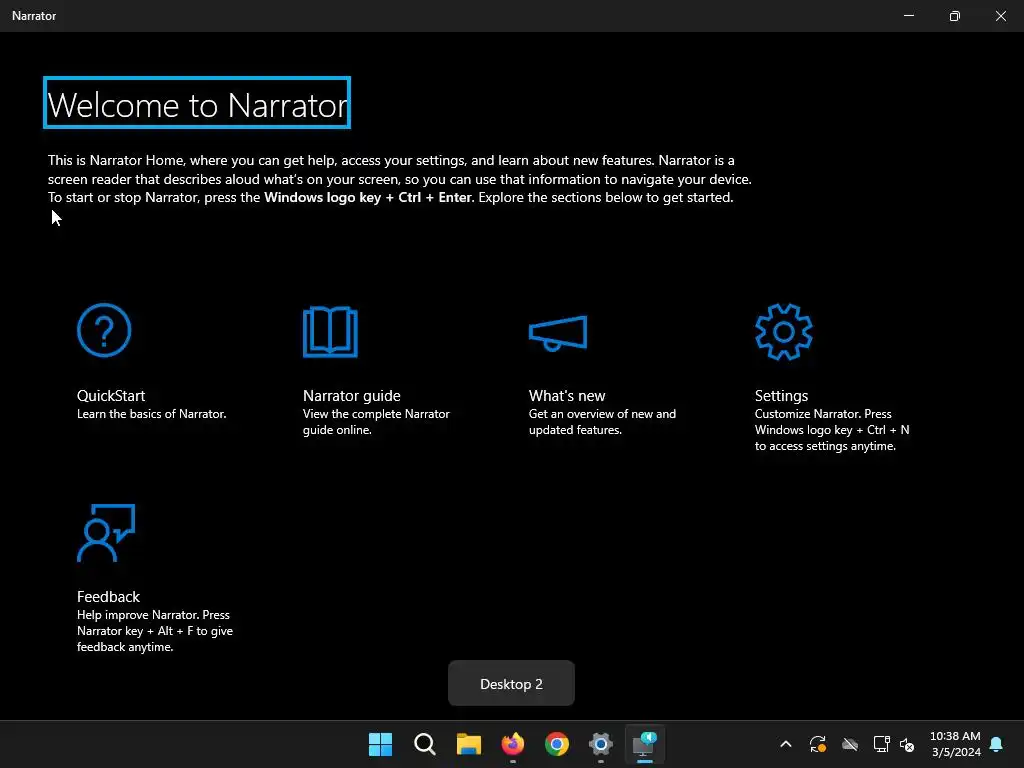The width and height of the screenshot is (1024, 768).
Task: Click the Narrator taskbar icon
Action: coord(645,744)
